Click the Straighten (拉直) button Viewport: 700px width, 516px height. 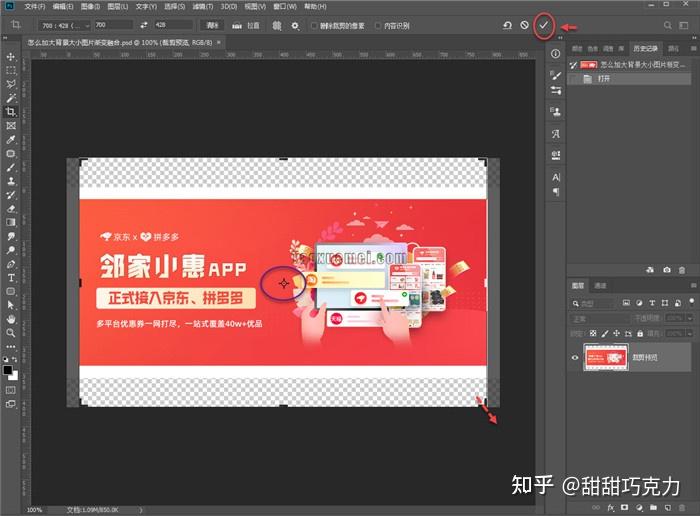click(x=246, y=26)
